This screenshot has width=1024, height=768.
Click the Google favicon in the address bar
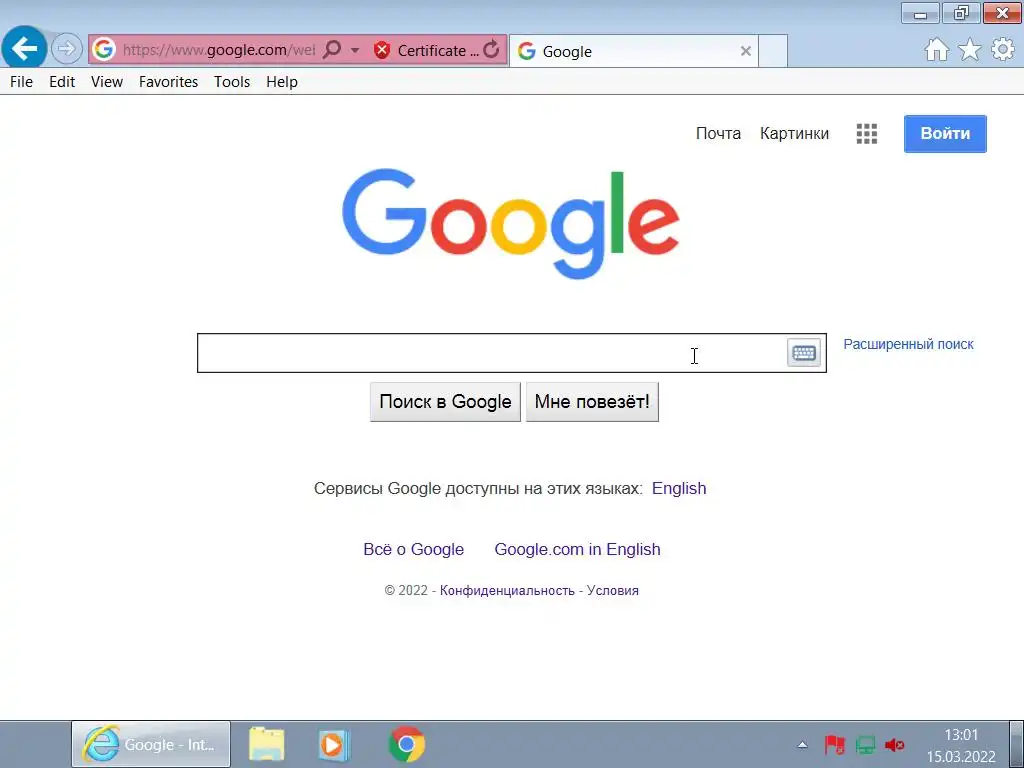103,50
